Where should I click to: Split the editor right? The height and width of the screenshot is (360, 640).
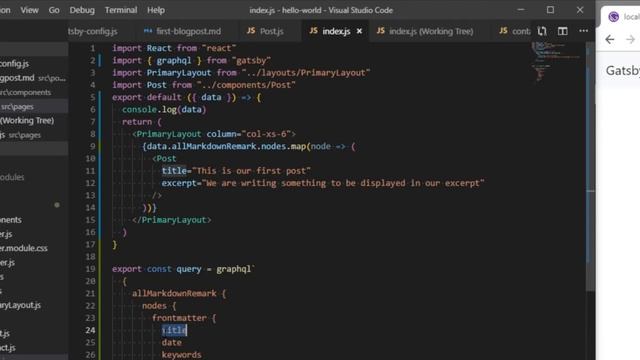[563, 31]
